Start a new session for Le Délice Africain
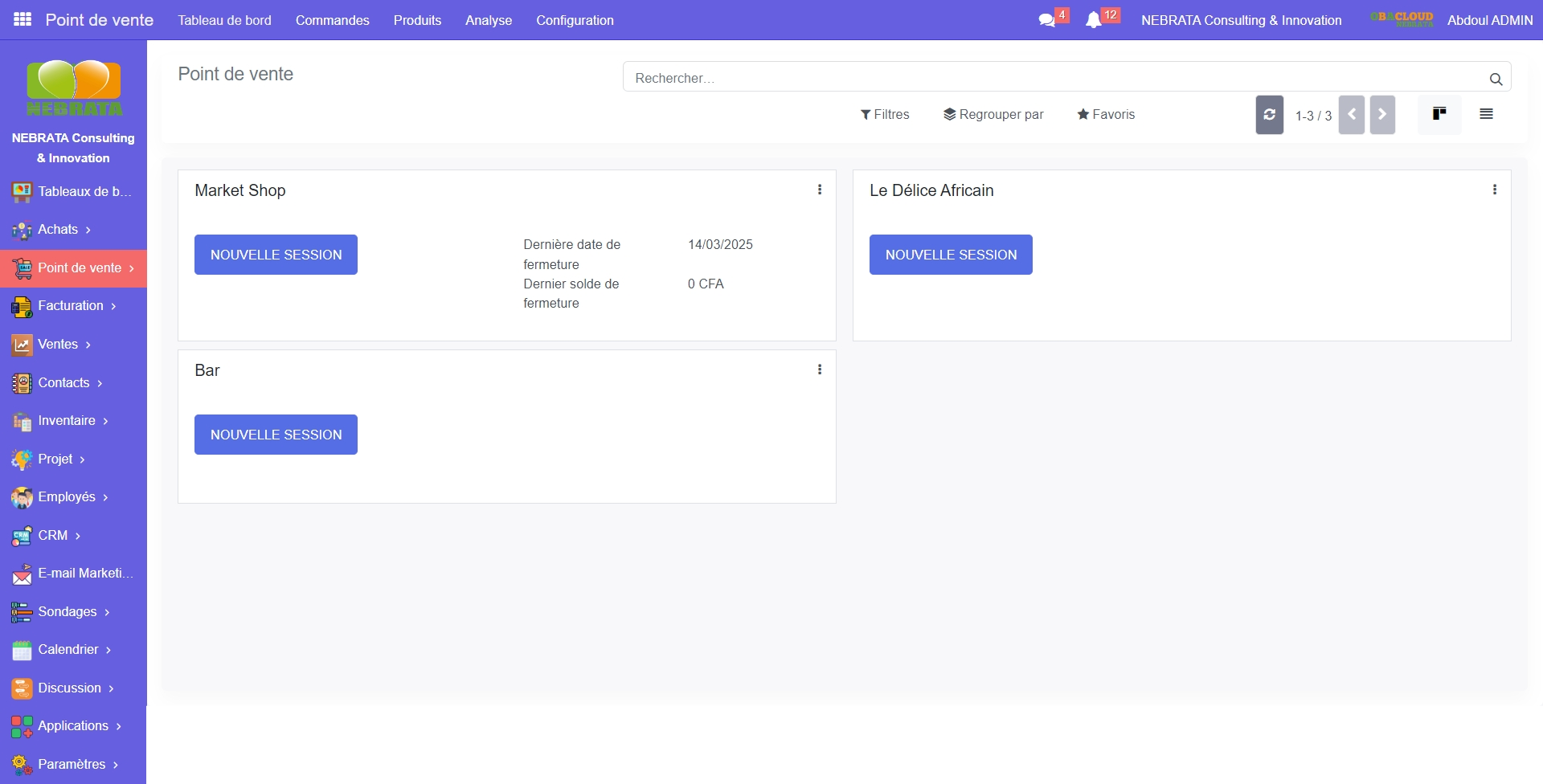Viewport: 1543px width, 784px height. [x=951, y=255]
